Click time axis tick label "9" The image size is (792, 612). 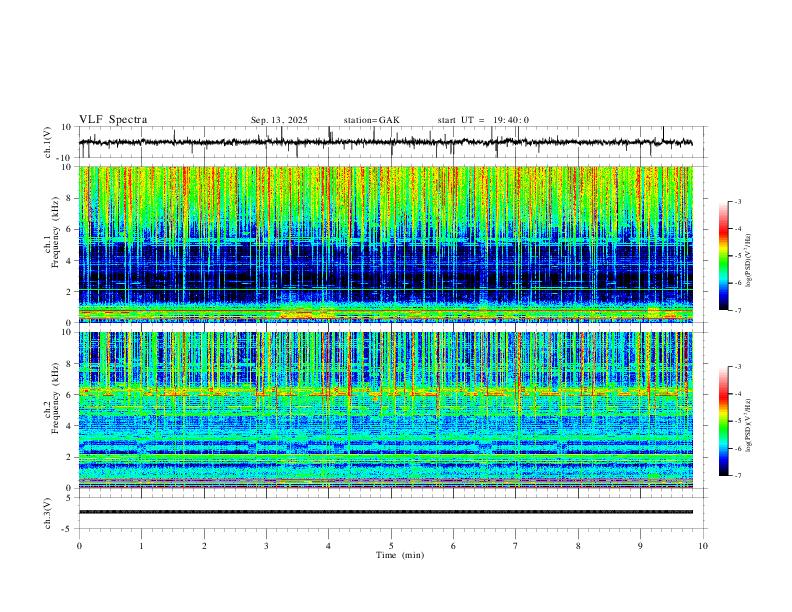[x=640, y=546]
